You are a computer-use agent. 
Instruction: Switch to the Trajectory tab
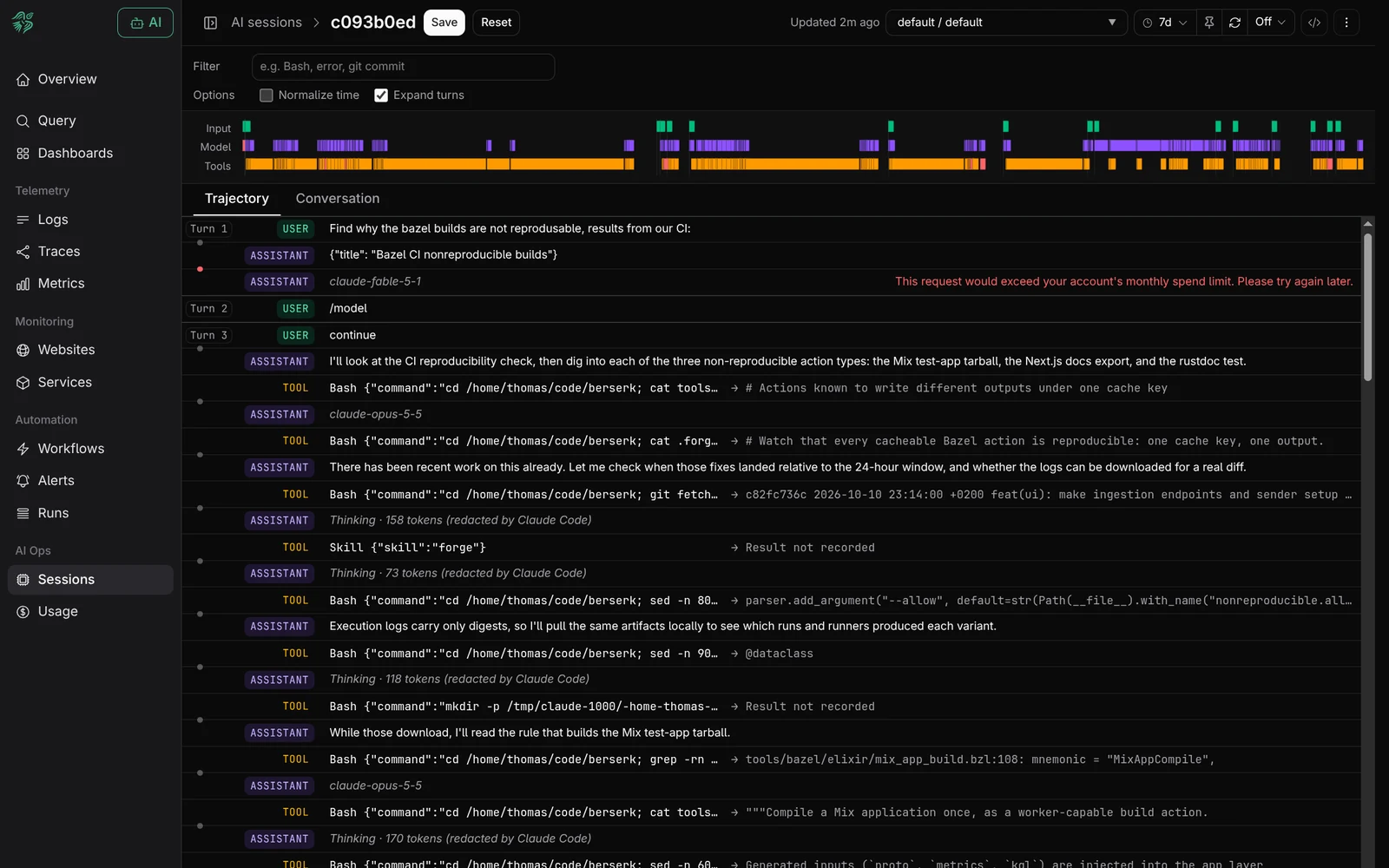(237, 199)
